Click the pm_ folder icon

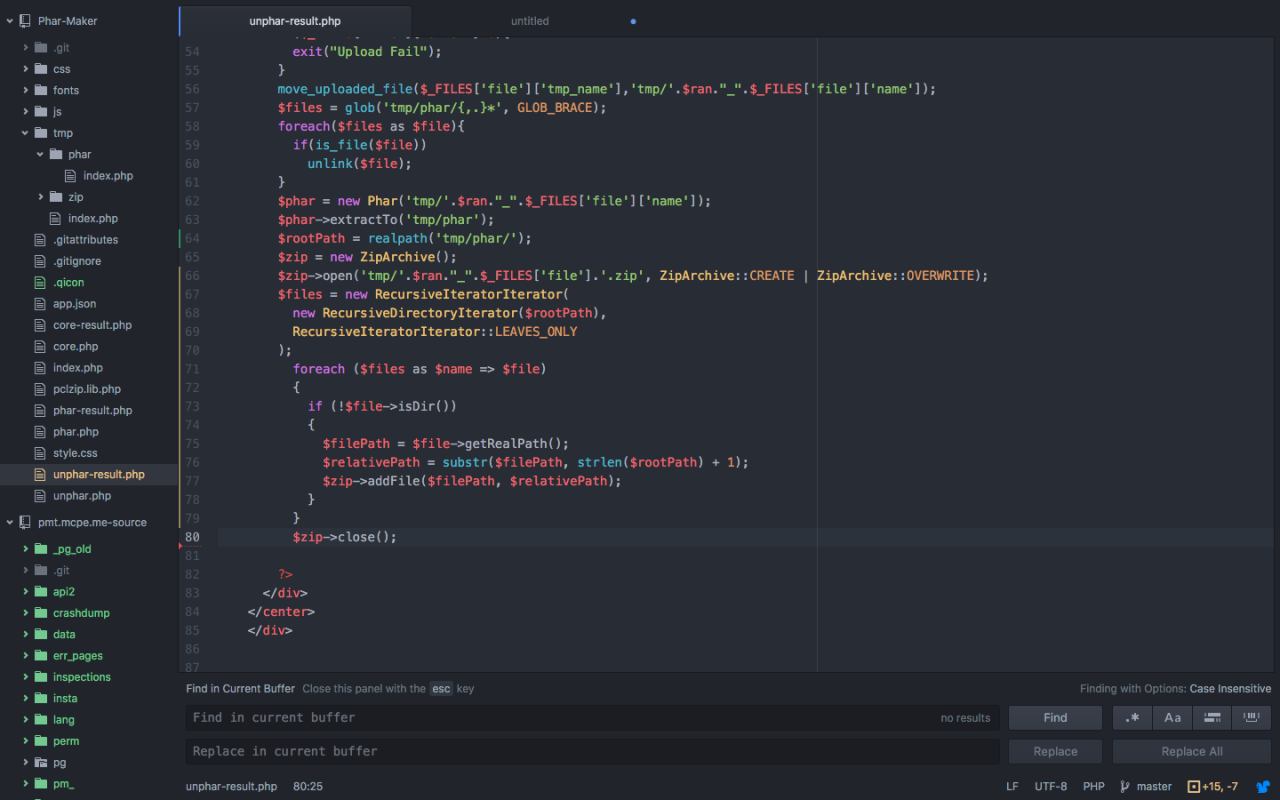point(41,784)
